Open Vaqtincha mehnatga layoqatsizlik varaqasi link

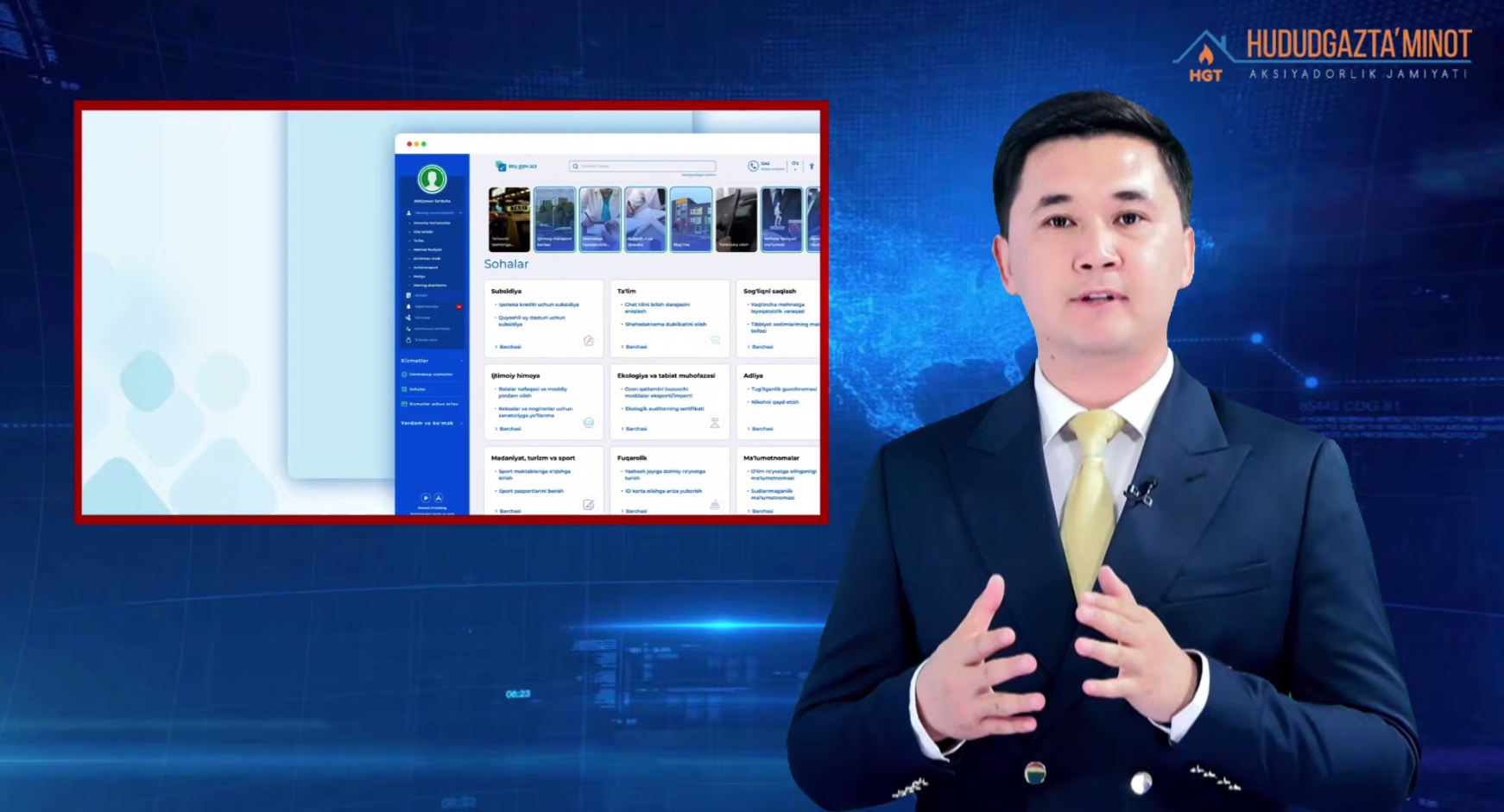point(778,307)
